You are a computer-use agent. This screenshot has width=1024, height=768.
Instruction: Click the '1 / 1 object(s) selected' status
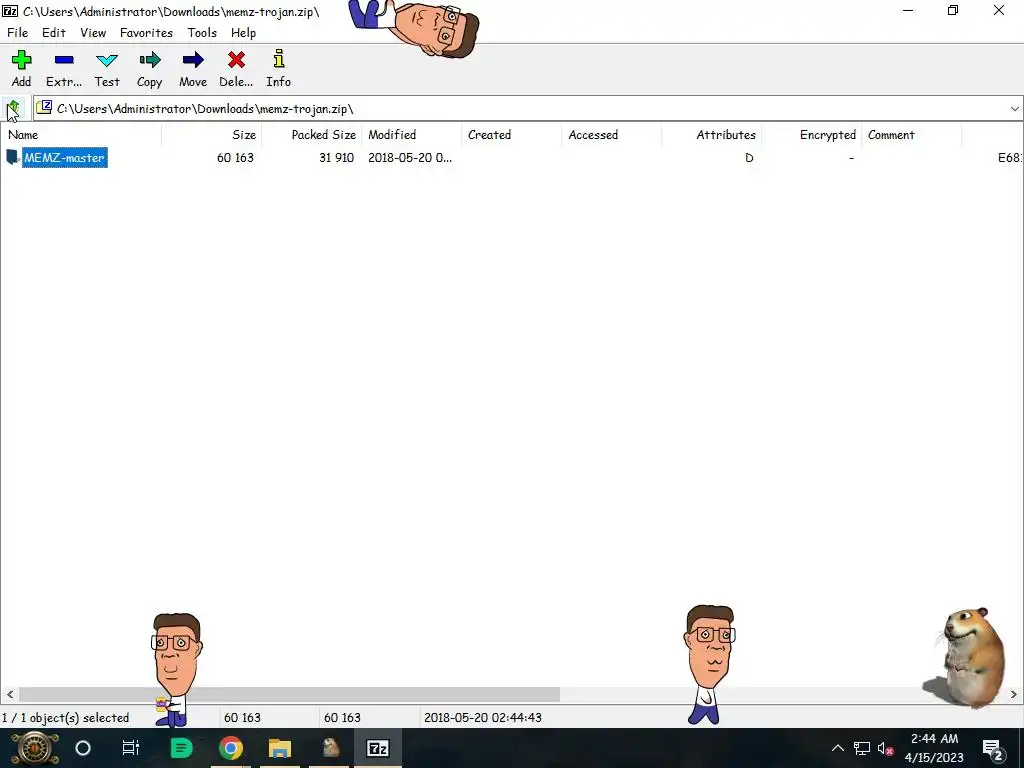(x=65, y=717)
